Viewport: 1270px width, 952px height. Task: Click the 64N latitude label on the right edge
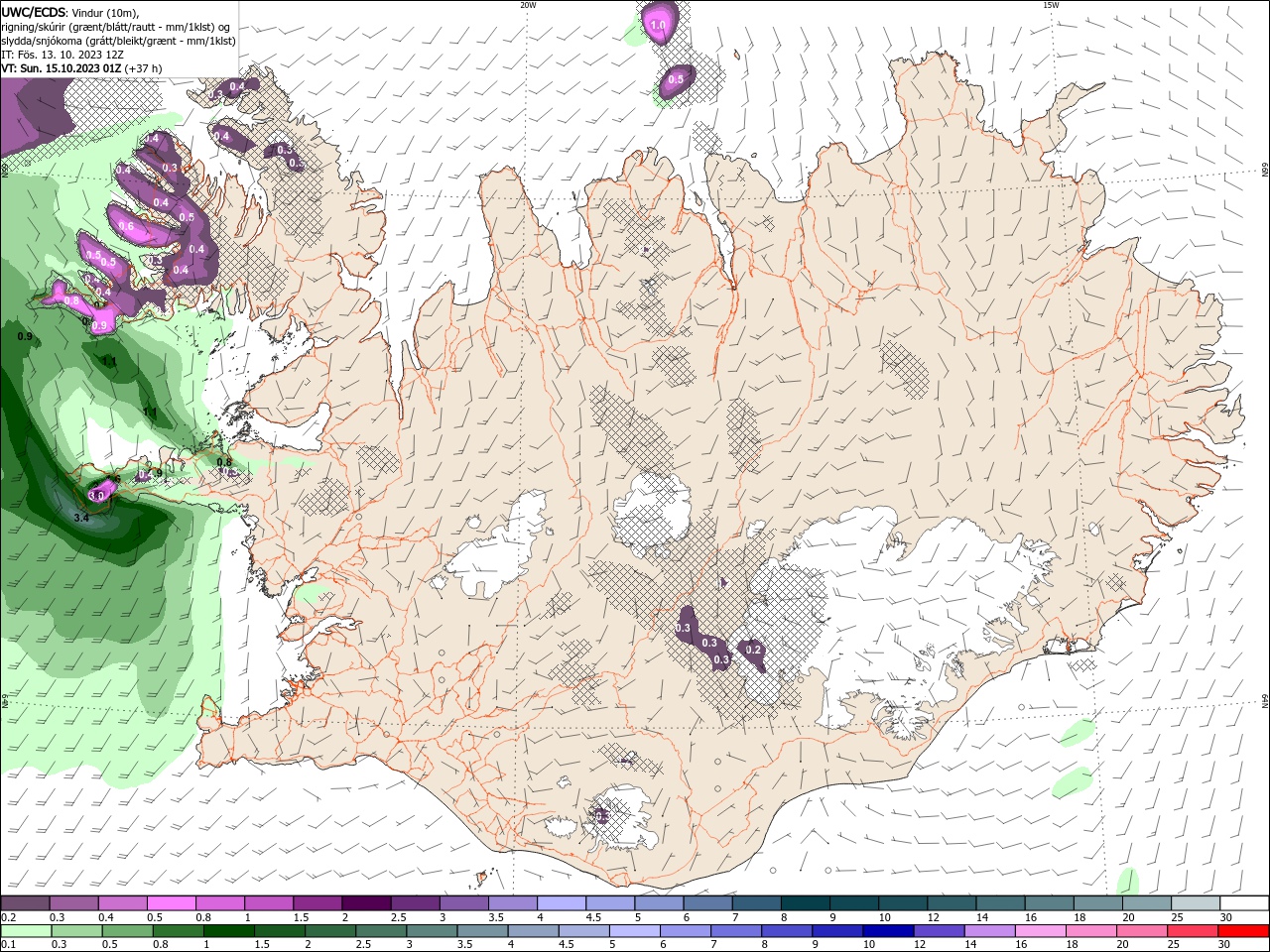tap(1265, 701)
